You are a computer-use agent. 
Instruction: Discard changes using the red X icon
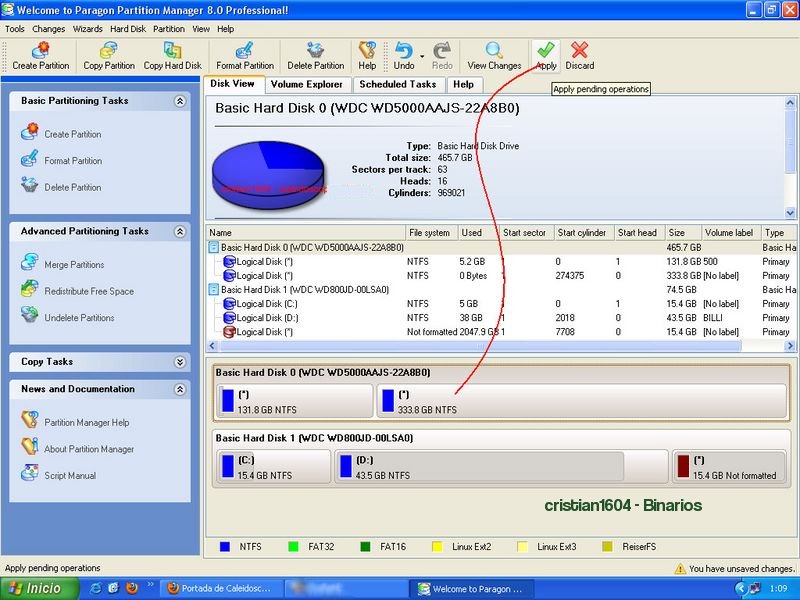click(579, 51)
